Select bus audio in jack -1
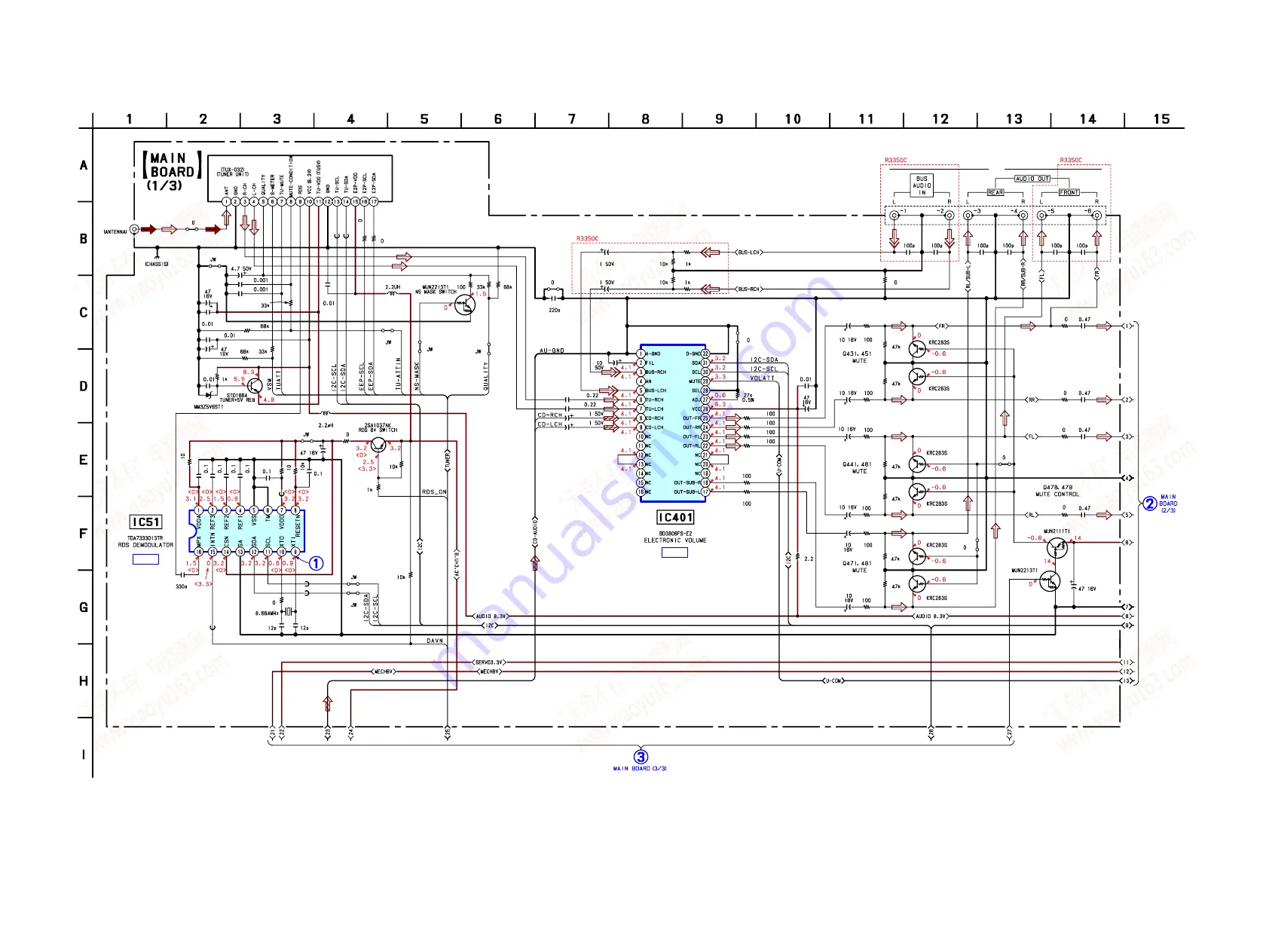1266x952 pixels. (894, 216)
